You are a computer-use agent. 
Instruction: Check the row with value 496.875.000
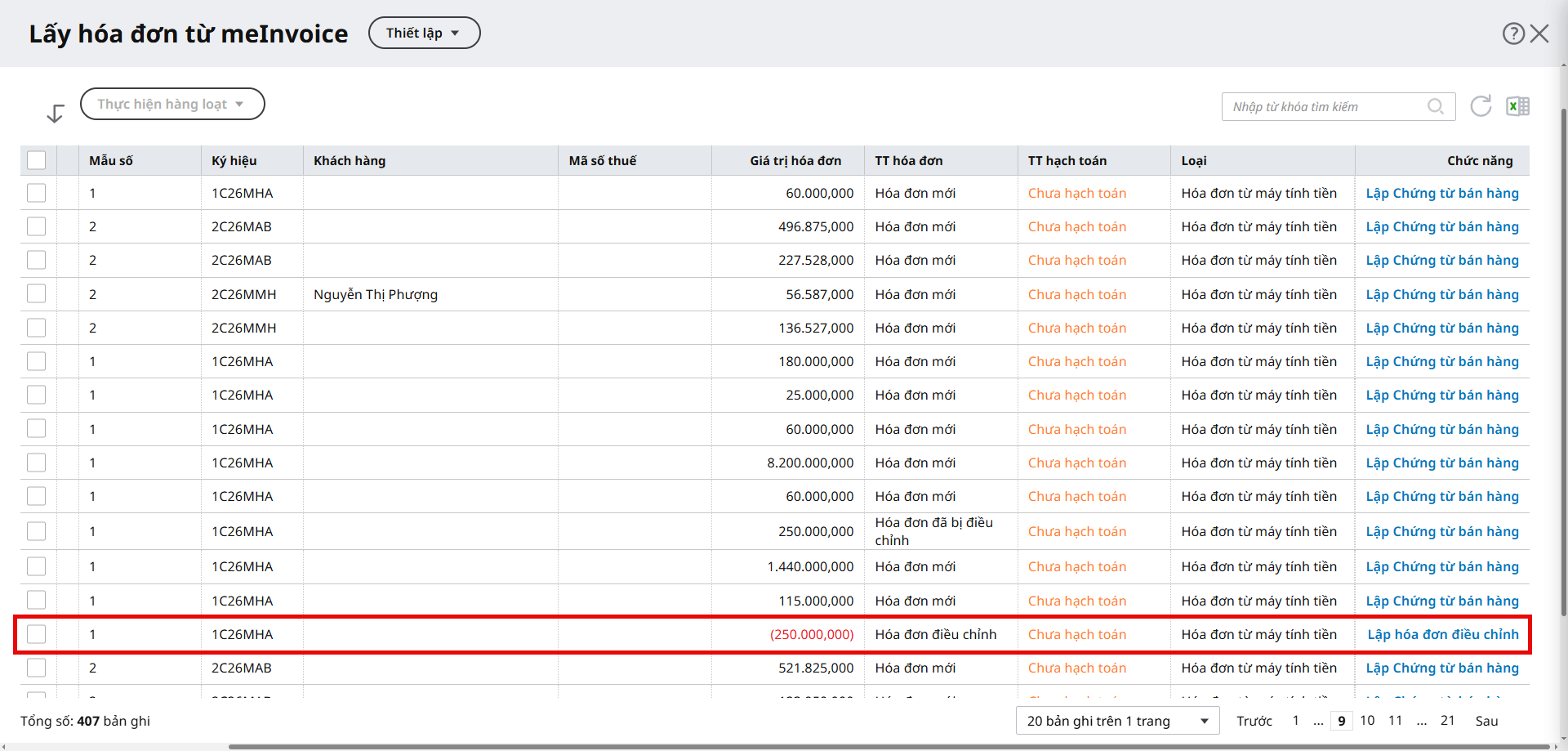[37, 226]
